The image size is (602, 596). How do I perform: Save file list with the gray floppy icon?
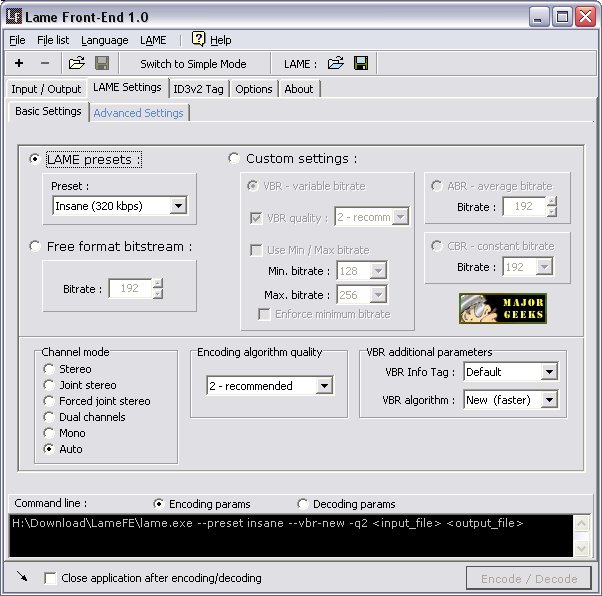click(102, 63)
